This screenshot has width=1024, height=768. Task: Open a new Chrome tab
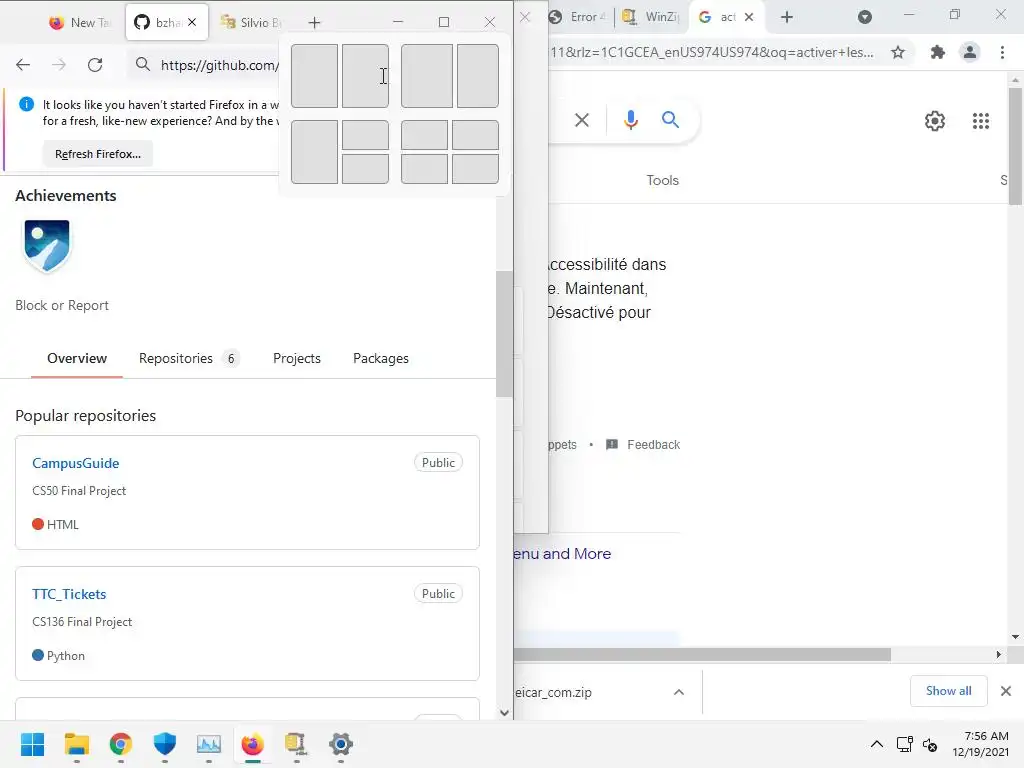pyautogui.click(x=787, y=17)
